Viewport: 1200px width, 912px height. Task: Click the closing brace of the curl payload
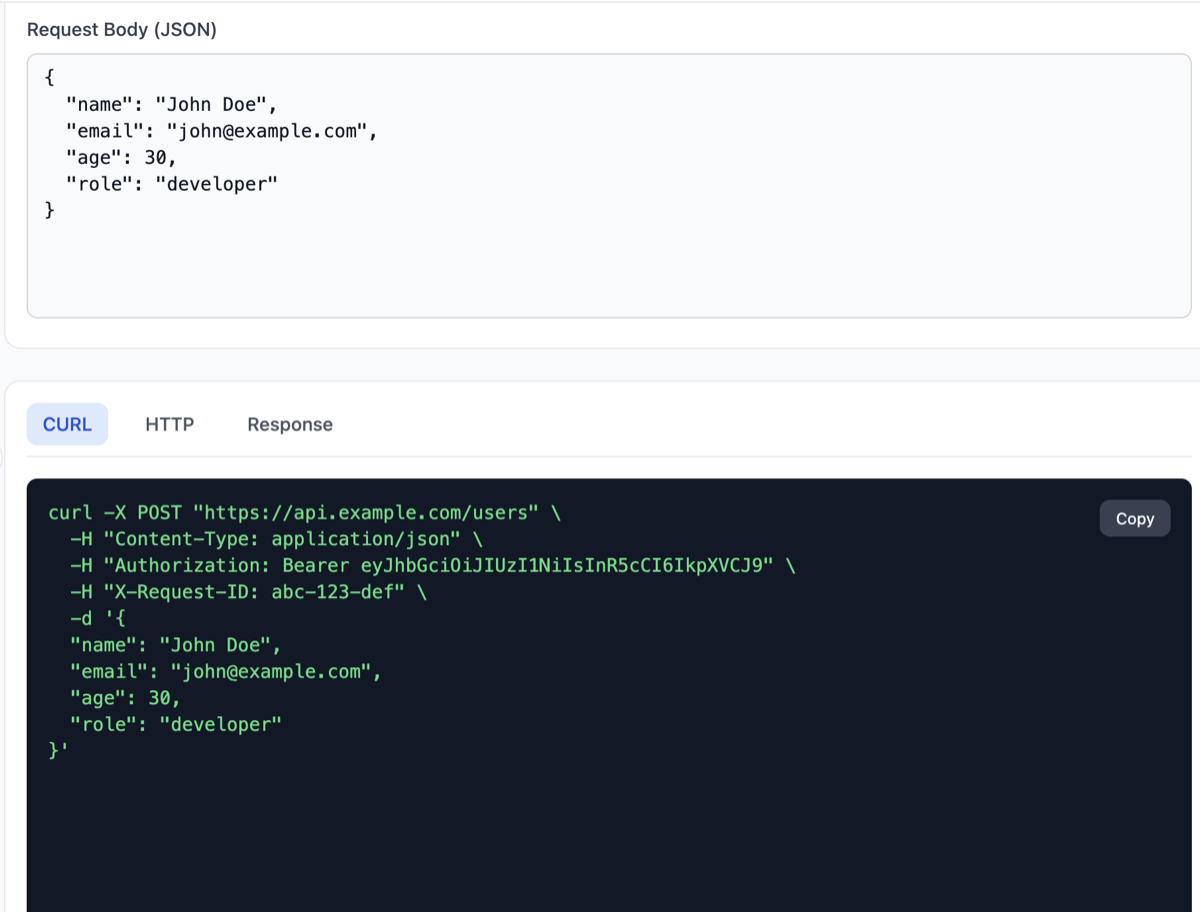point(56,749)
